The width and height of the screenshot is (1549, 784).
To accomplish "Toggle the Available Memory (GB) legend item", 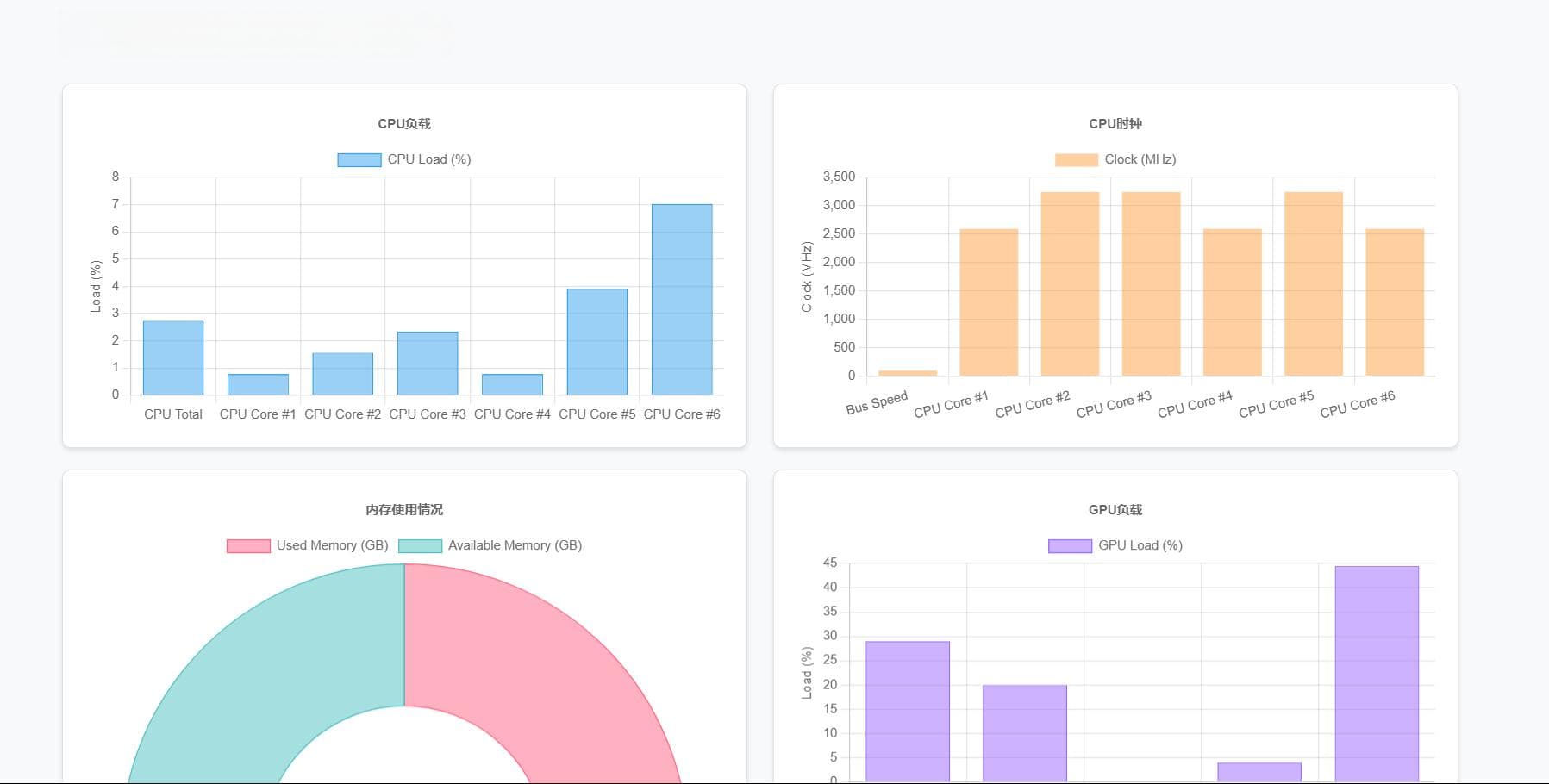I will (490, 545).
